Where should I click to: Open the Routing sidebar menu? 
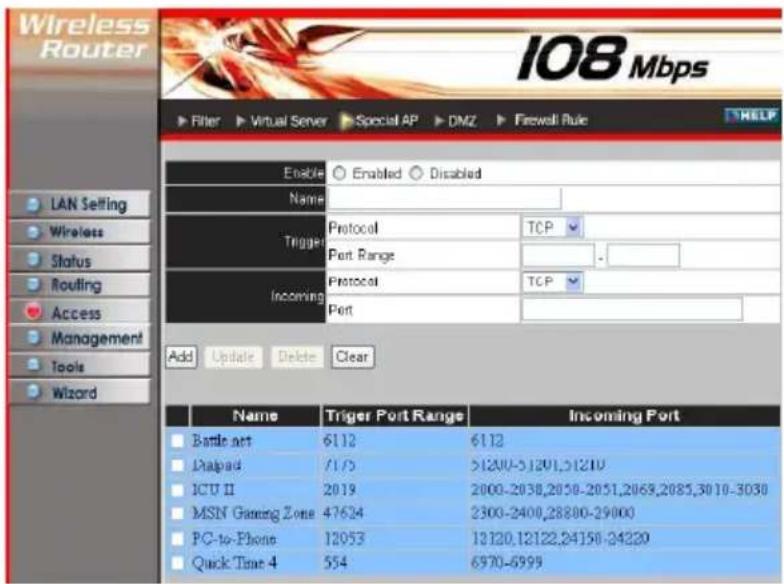click(x=80, y=285)
